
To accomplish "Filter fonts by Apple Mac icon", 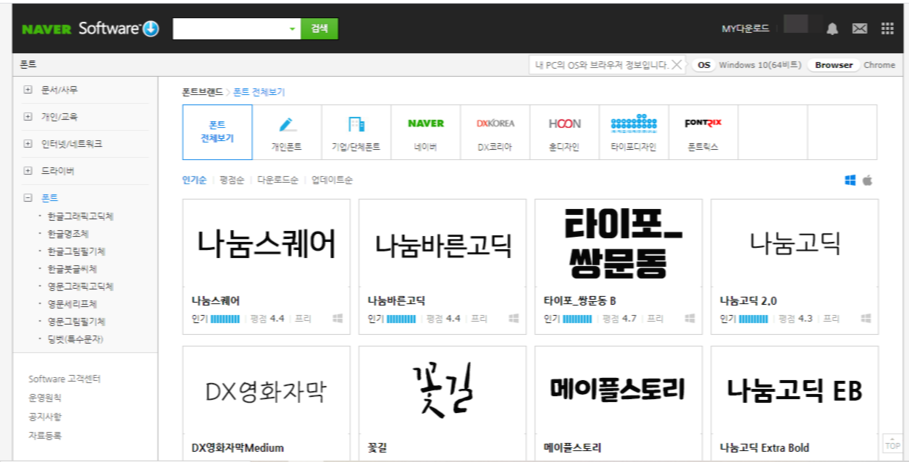I will [867, 180].
